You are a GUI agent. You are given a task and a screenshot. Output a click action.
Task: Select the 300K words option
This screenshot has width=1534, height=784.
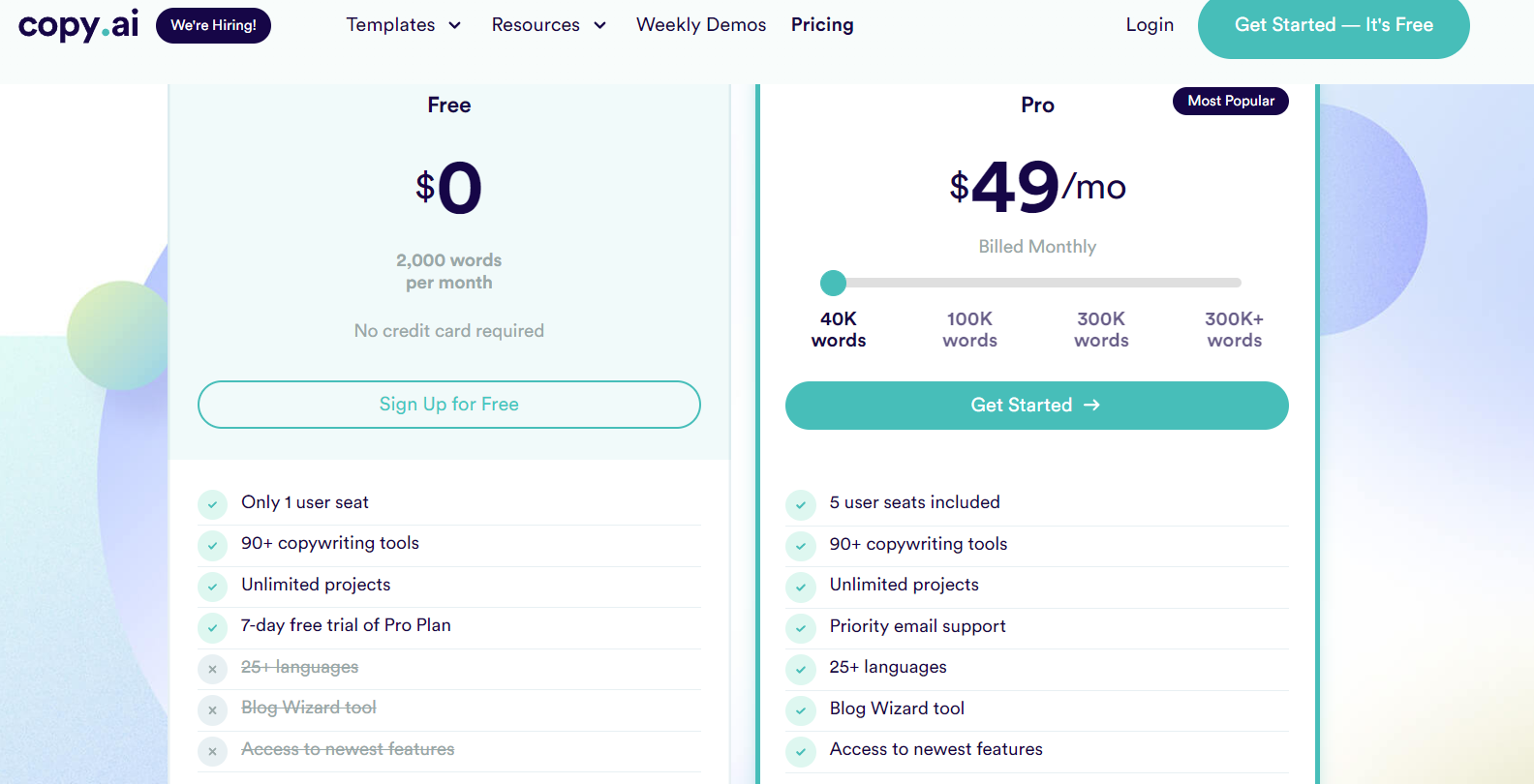click(x=1101, y=329)
